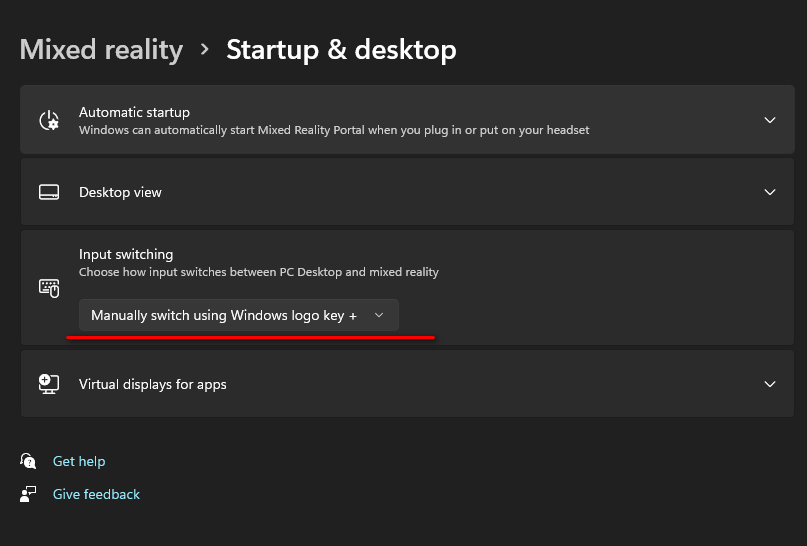Click the breadcrumb separator chevron

(205, 49)
